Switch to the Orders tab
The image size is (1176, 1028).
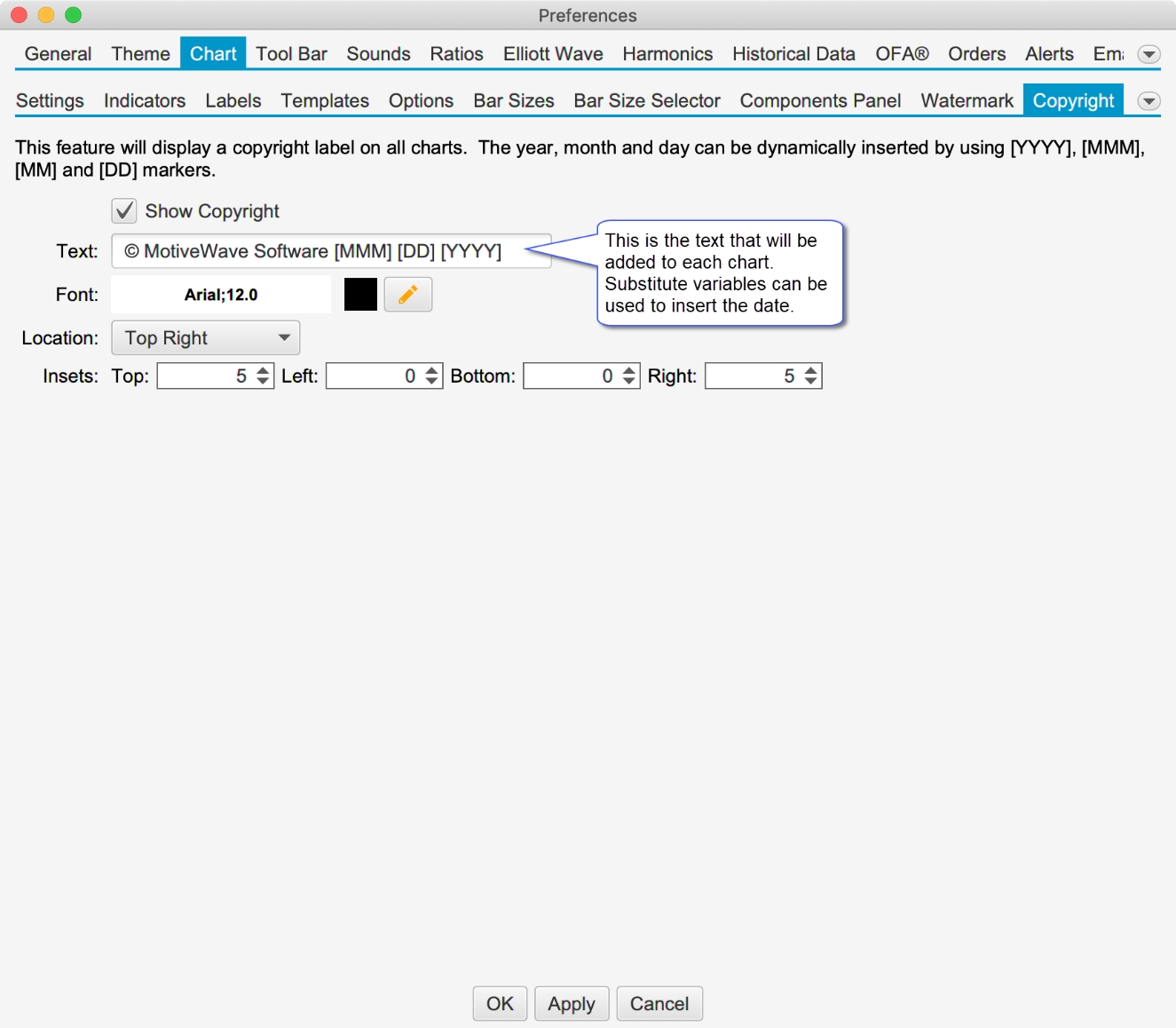(977, 54)
